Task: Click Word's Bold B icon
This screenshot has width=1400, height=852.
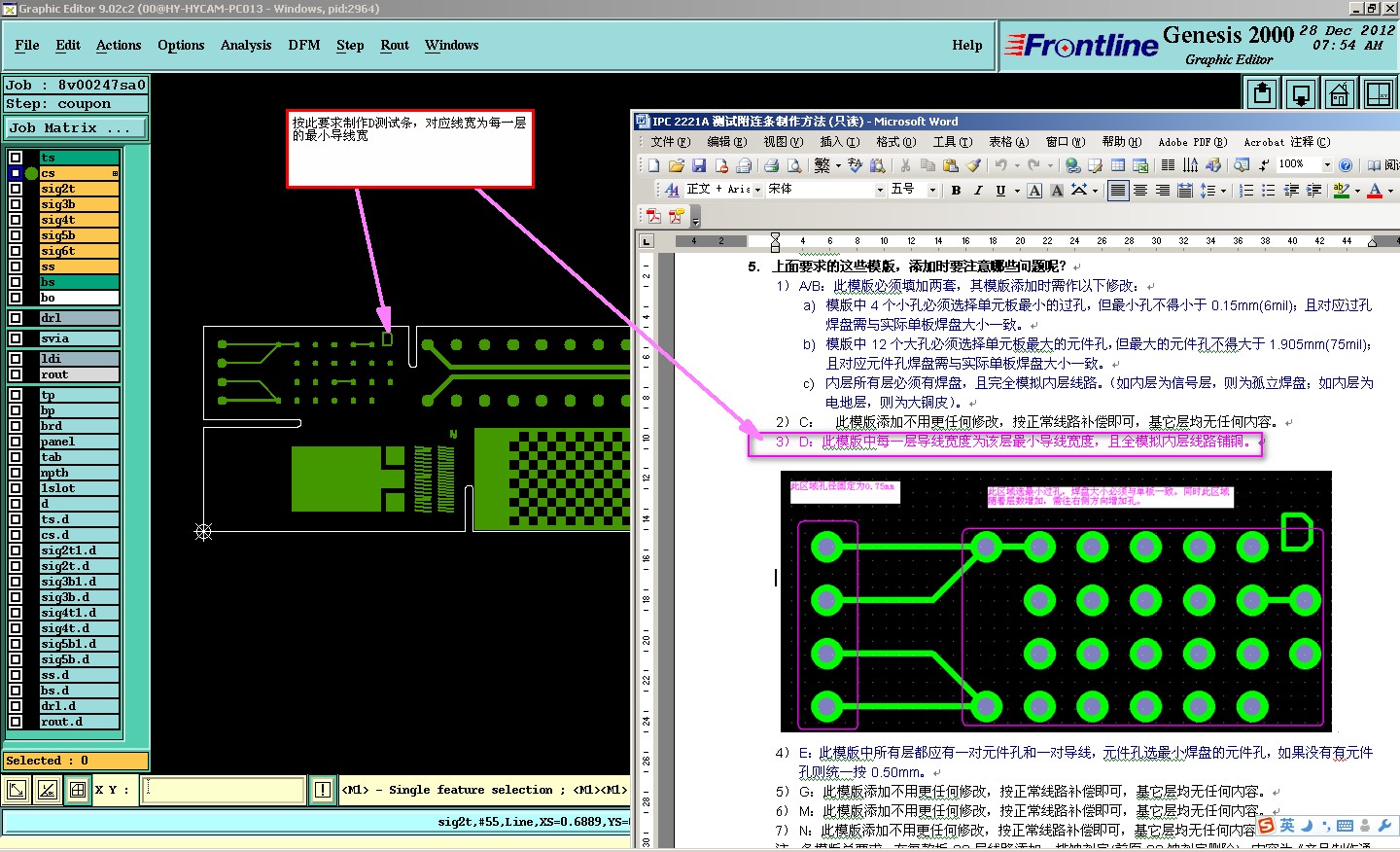Action: pyautogui.click(x=956, y=191)
